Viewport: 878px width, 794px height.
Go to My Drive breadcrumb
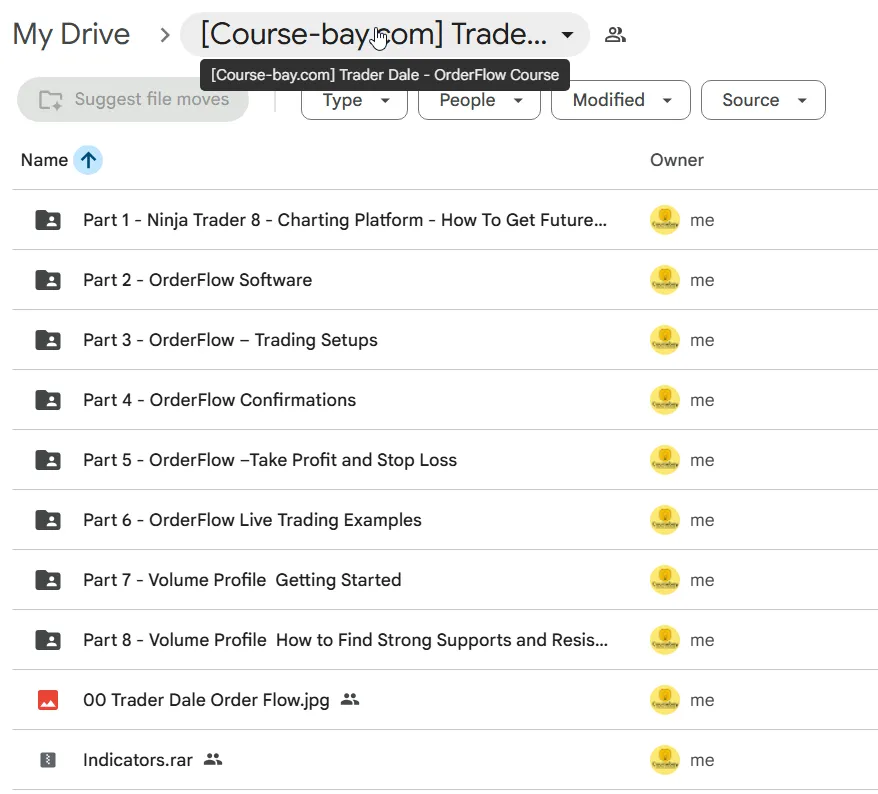pos(71,34)
